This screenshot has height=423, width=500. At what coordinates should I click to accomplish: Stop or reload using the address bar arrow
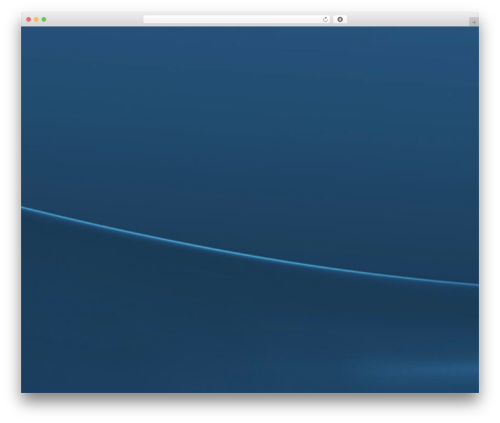click(x=325, y=20)
